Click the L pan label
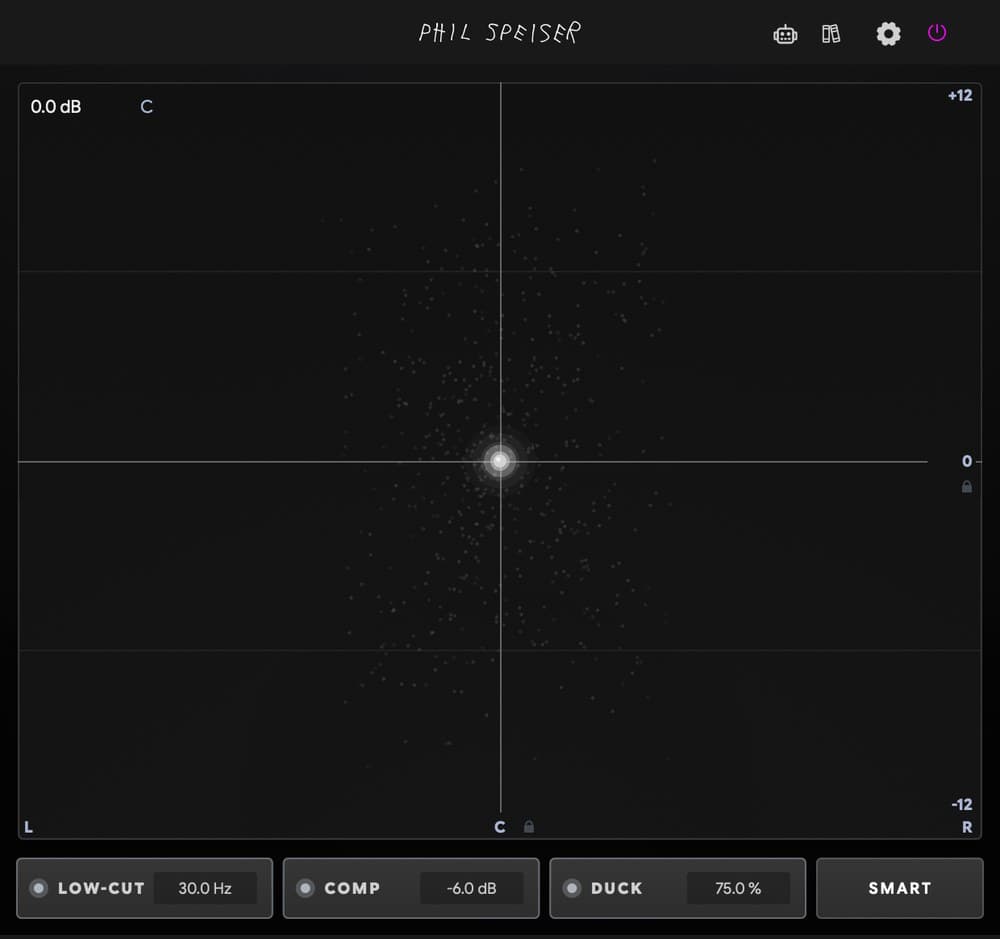This screenshot has height=939, width=1000. (x=29, y=827)
